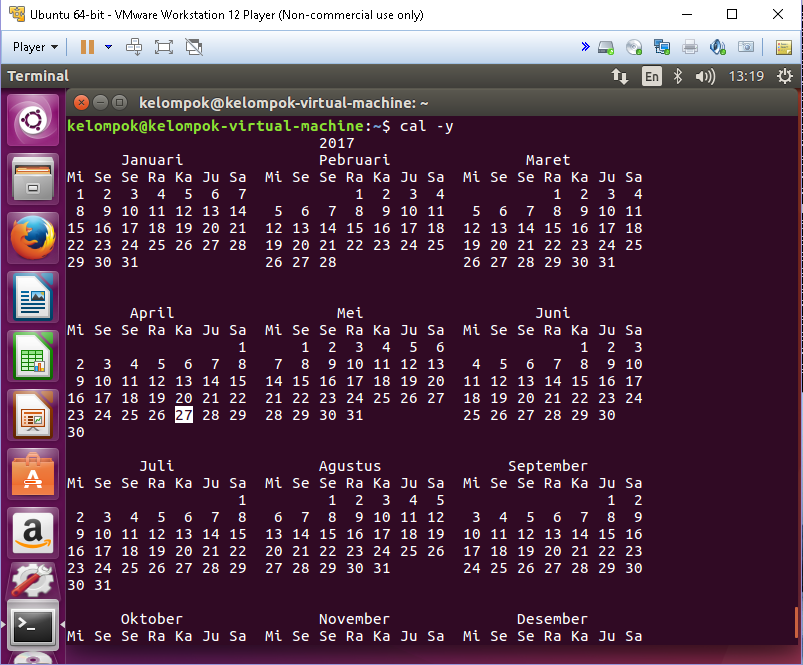
Task: Click highlighted date 27 in April
Action: click(184, 415)
